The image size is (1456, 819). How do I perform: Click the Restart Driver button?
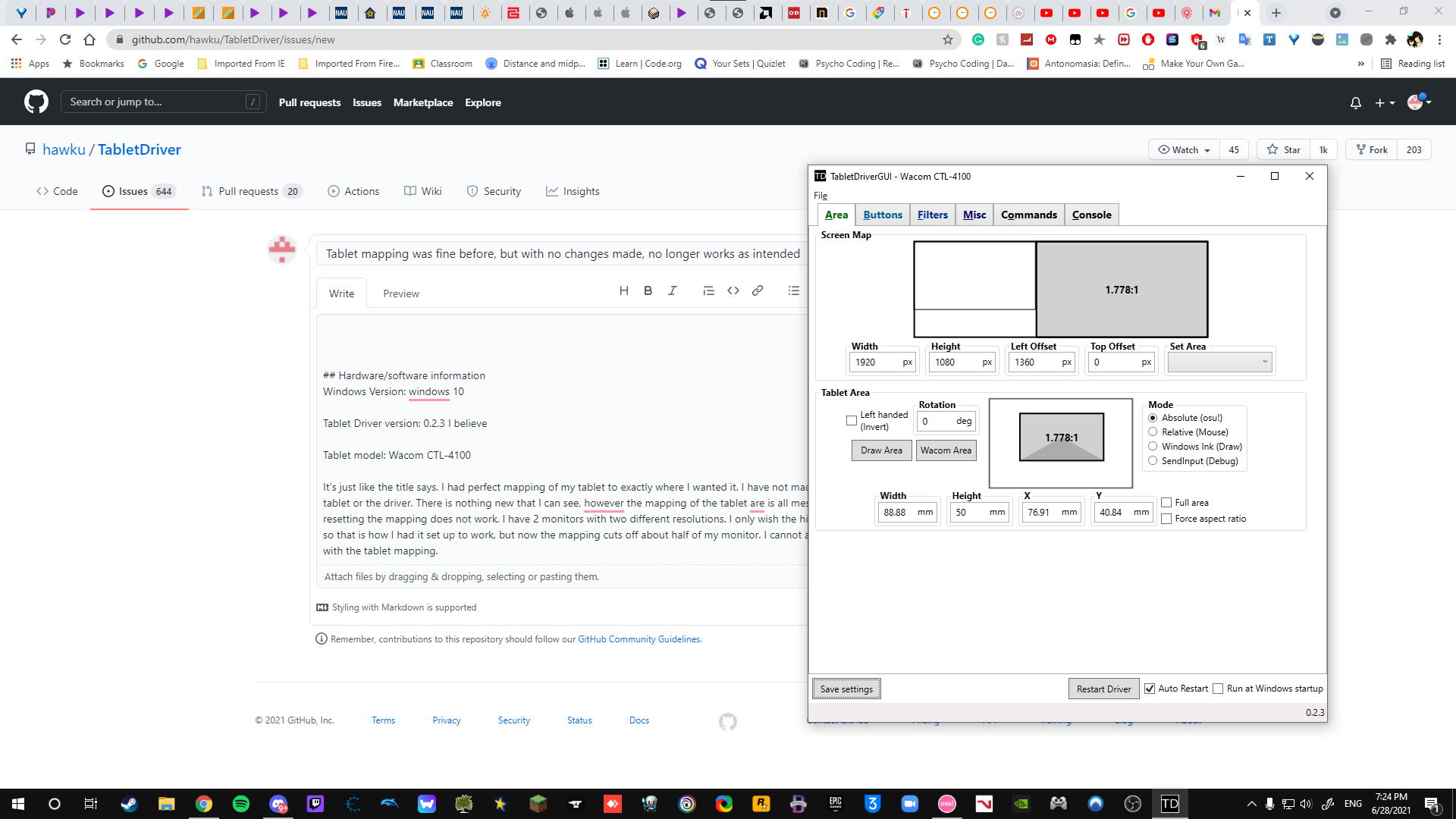pyautogui.click(x=1103, y=688)
